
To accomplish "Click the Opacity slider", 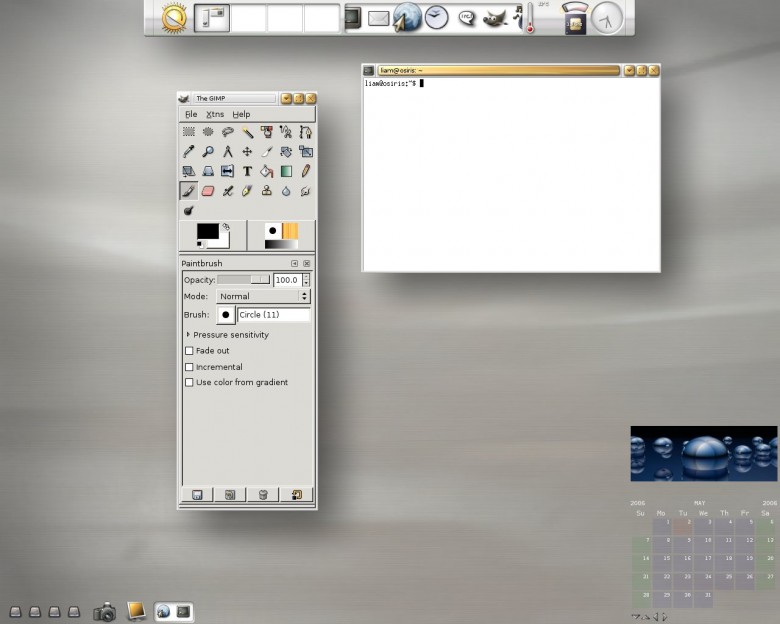I will 243,280.
